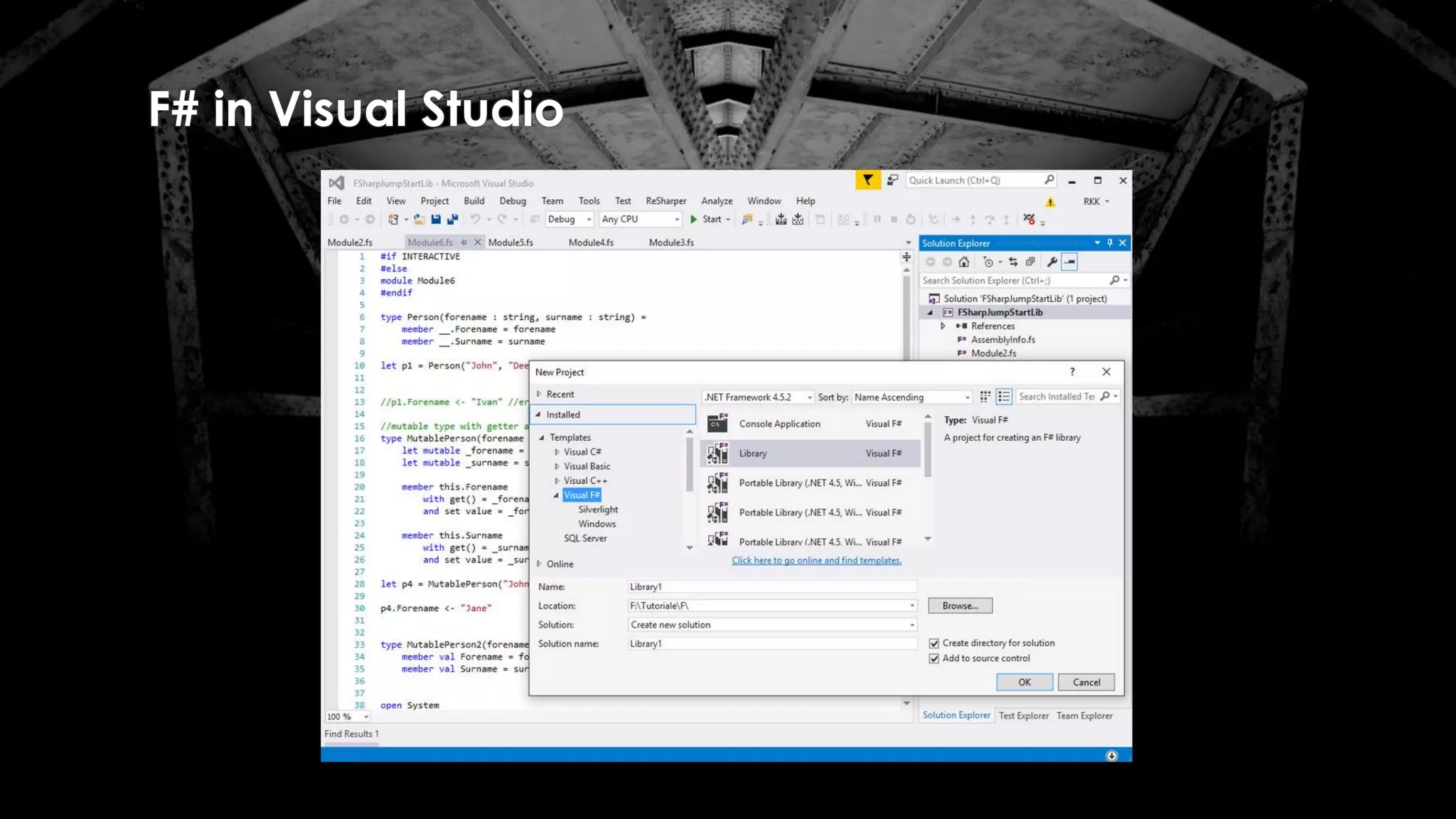Switch to Module5.fs tab

(510, 242)
